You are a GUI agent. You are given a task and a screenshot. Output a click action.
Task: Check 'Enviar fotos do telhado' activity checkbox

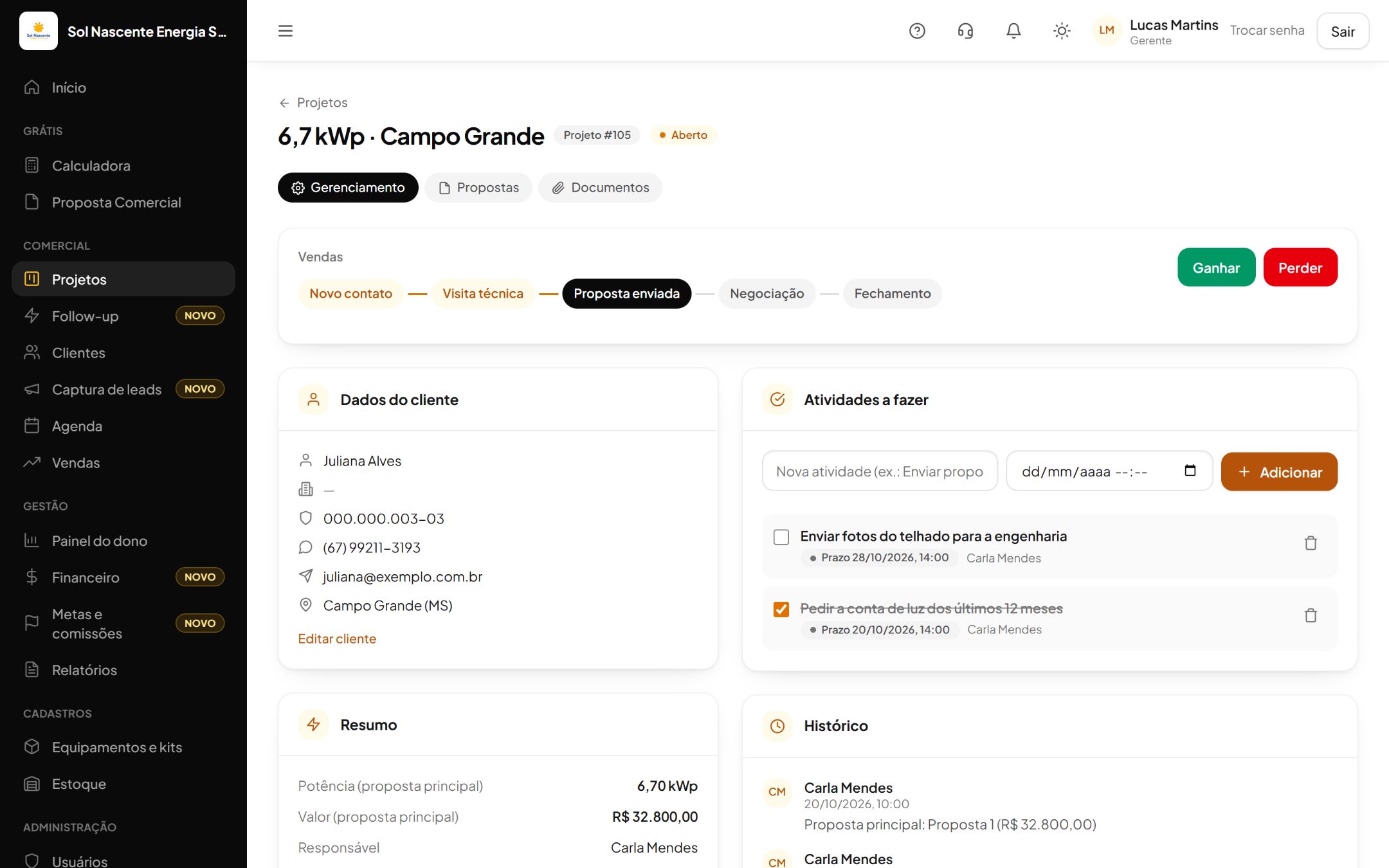781,537
